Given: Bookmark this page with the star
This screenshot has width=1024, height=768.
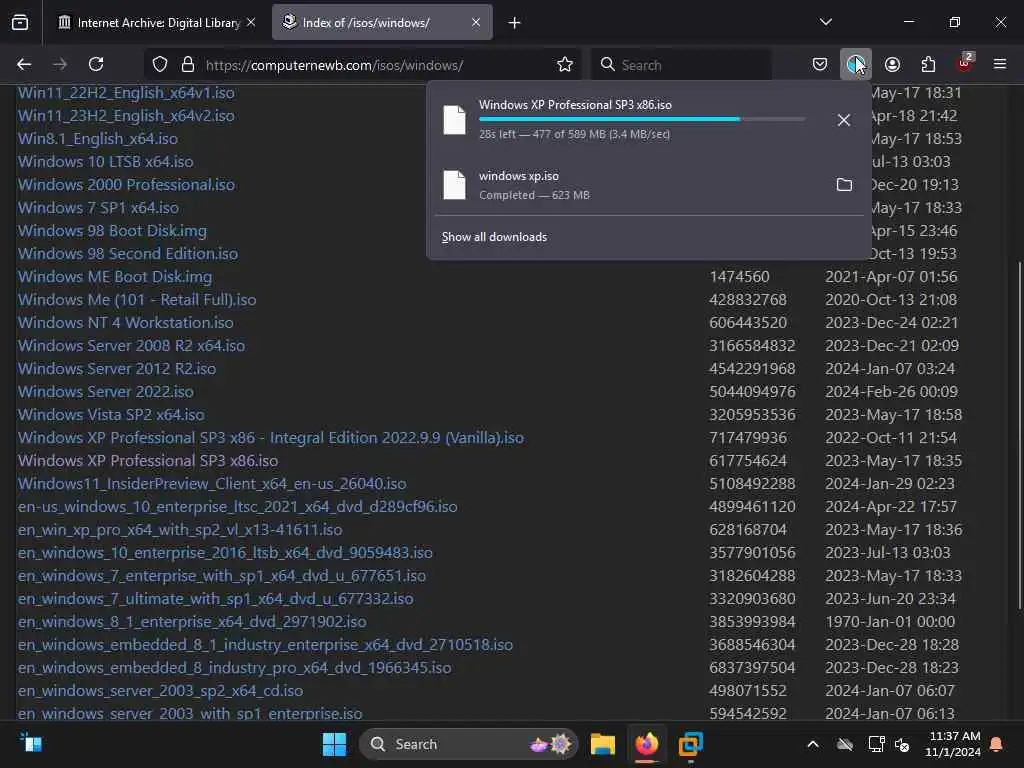Looking at the screenshot, I should point(565,65).
